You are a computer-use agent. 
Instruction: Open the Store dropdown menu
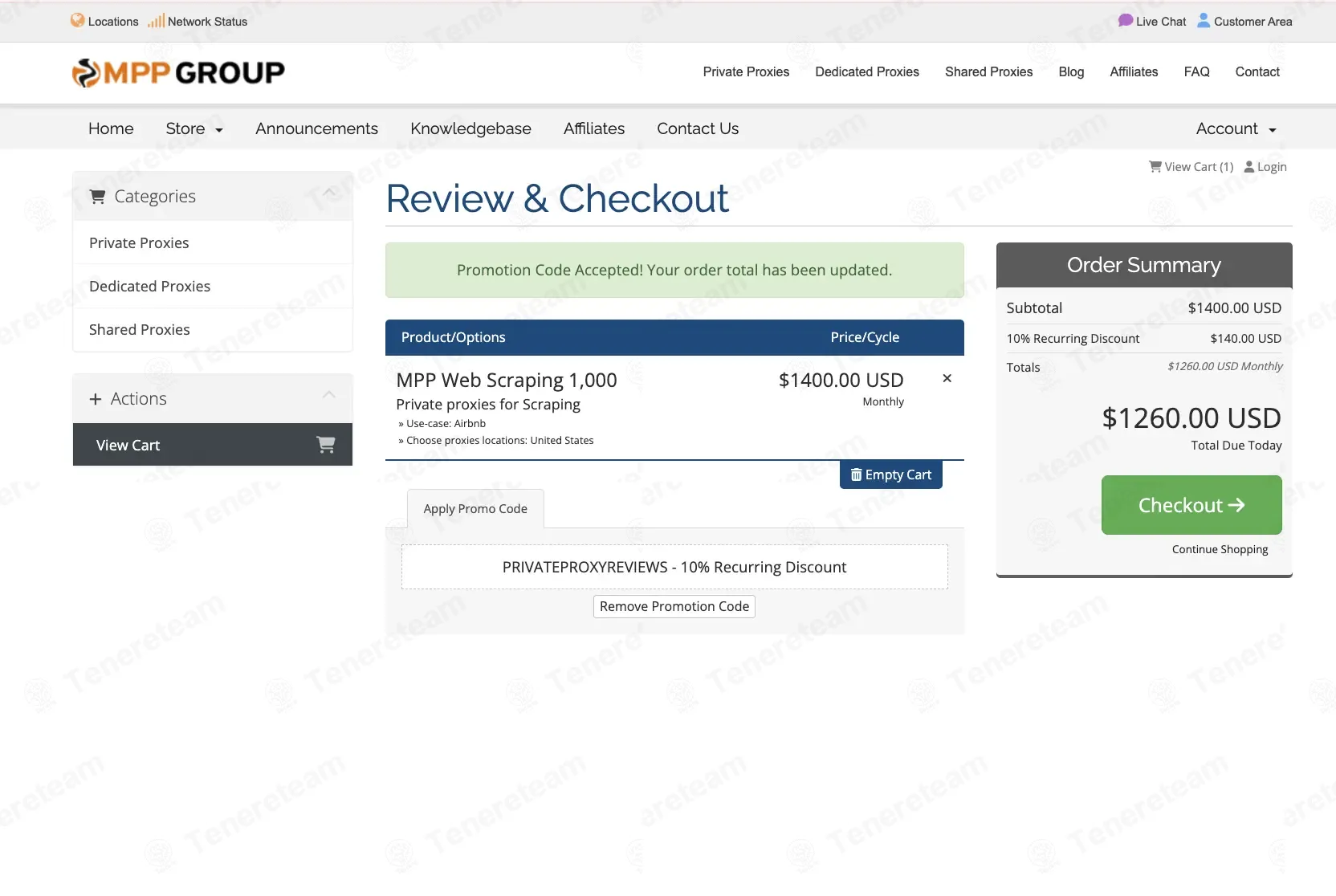[194, 128]
